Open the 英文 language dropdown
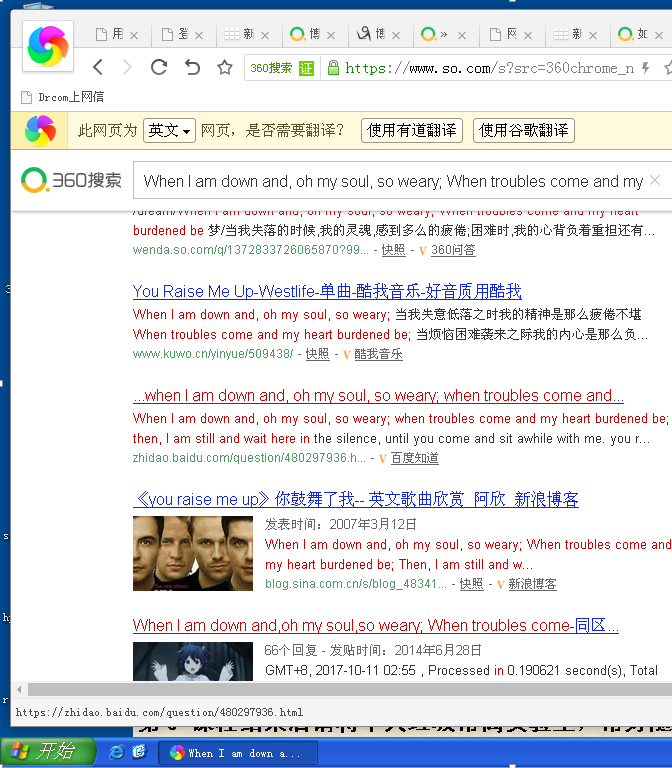Viewport: 672px width, 768px height. pyautogui.click(x=169, y=130)
